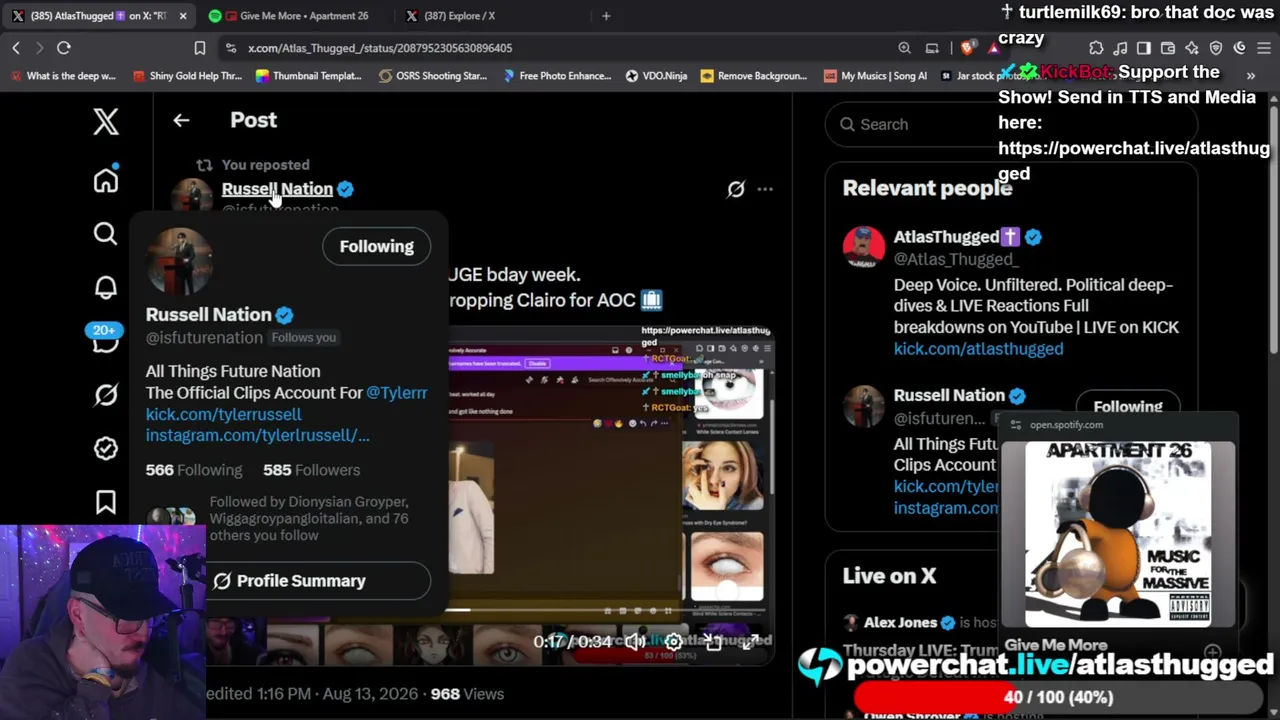This screenshot has width=1280, height=720.
Task: Open Explore search in X sidebar
Action: 106,234
